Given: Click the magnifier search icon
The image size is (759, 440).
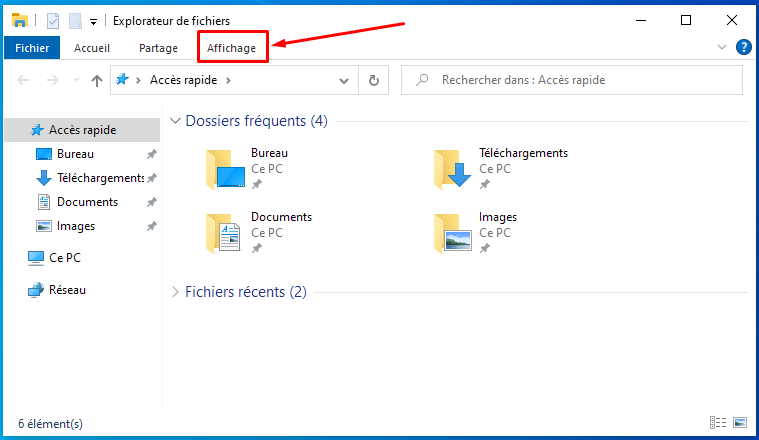Looking at the screenshot, I should pos(422,80).
